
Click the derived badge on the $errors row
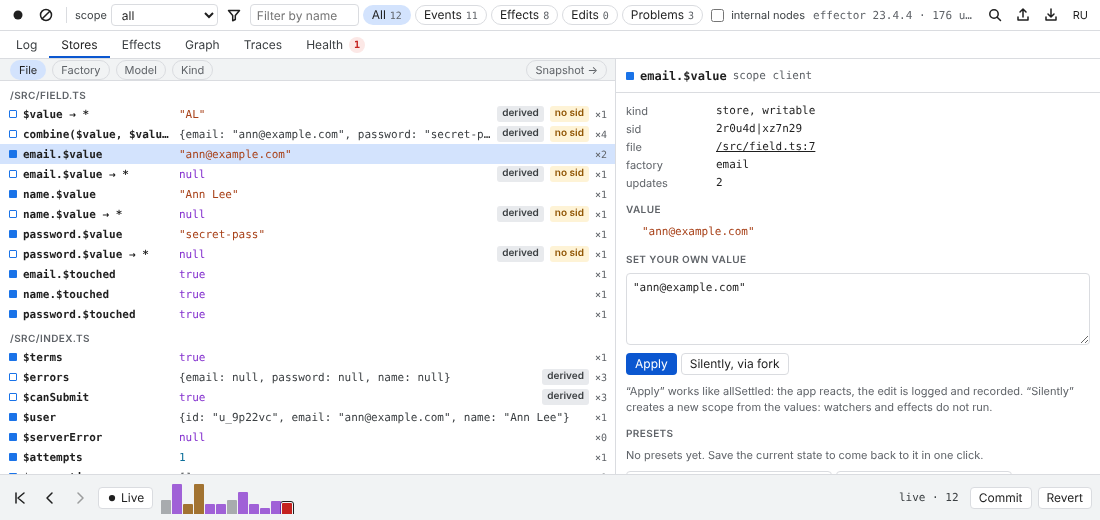click(565, 376)
